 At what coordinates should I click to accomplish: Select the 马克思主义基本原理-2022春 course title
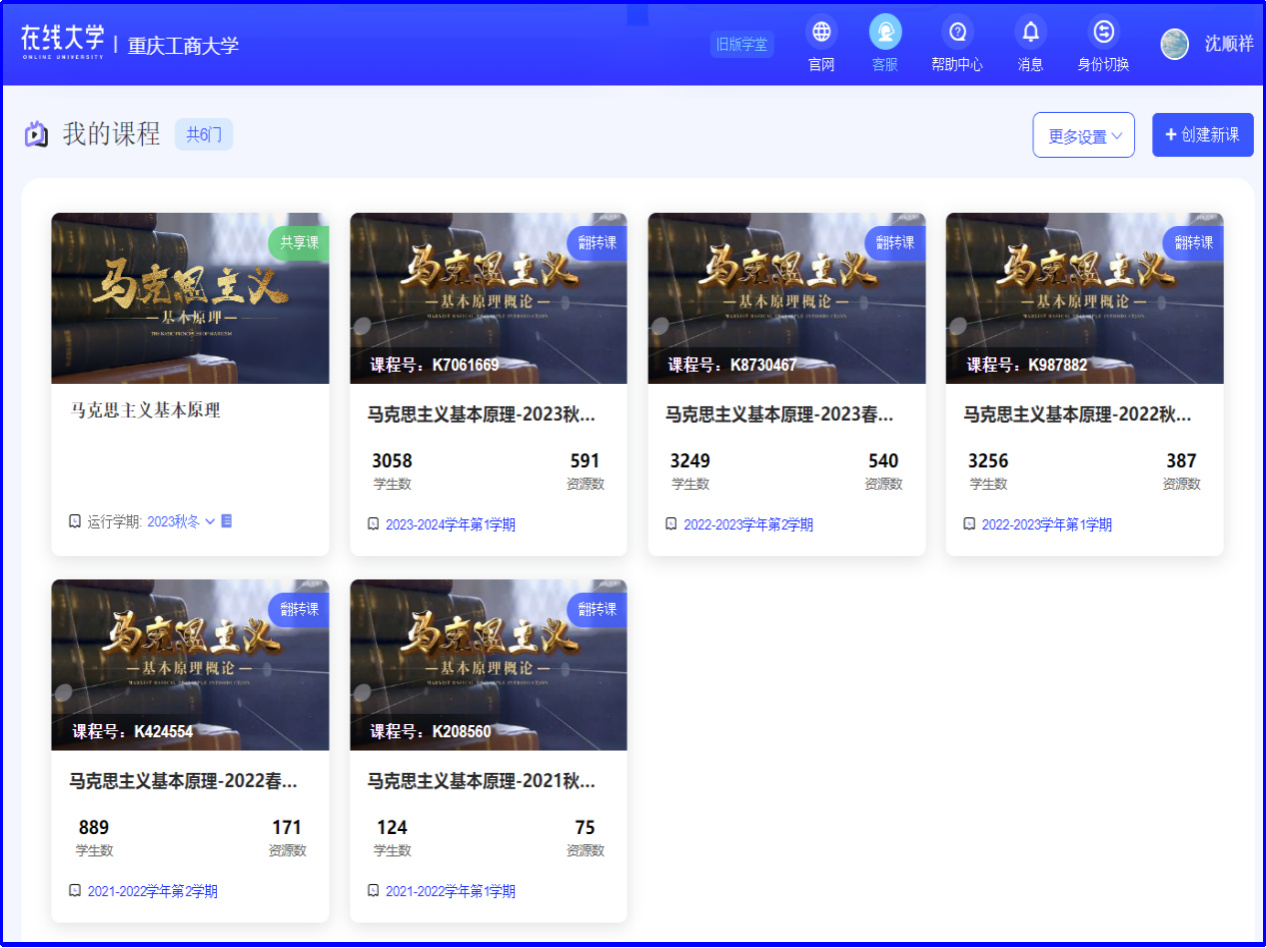pos(183,781)
